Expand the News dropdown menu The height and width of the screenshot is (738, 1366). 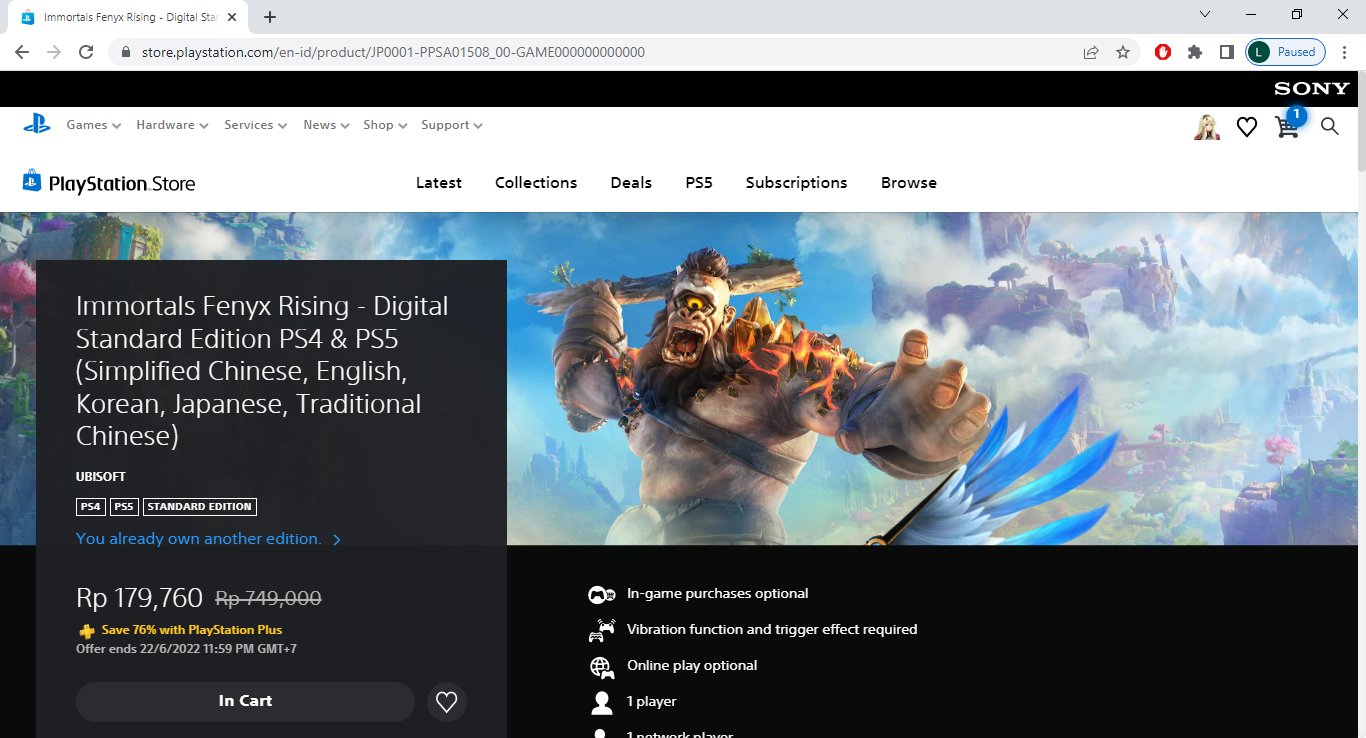pos(326,125)
